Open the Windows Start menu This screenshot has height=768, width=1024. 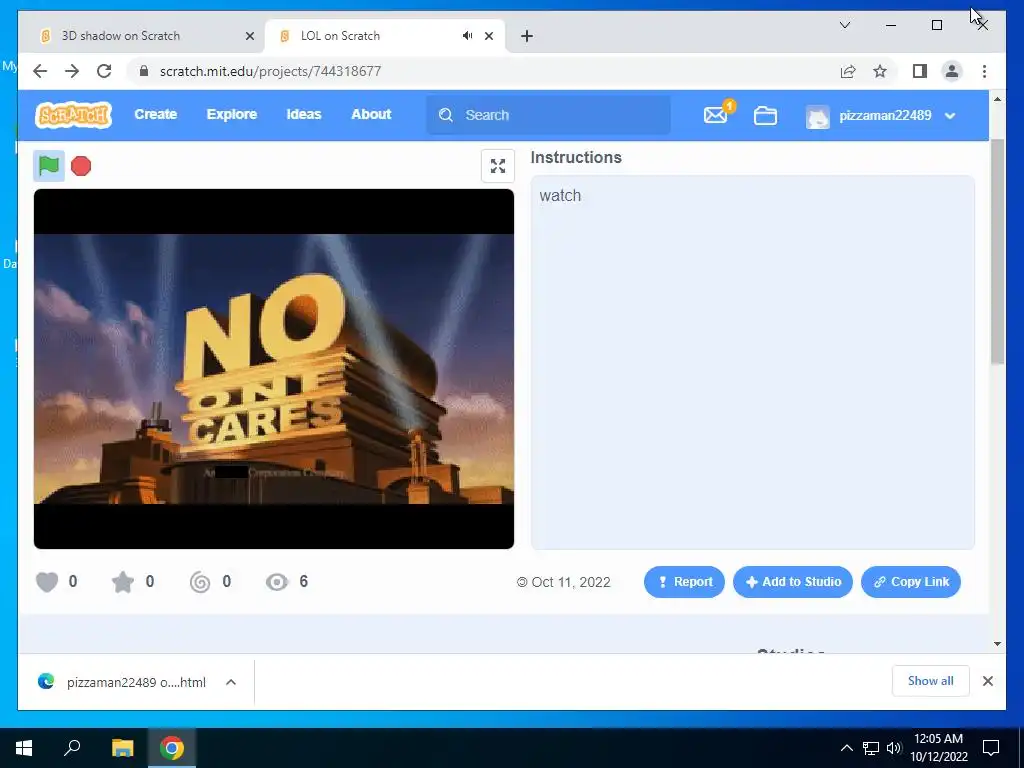24,748
